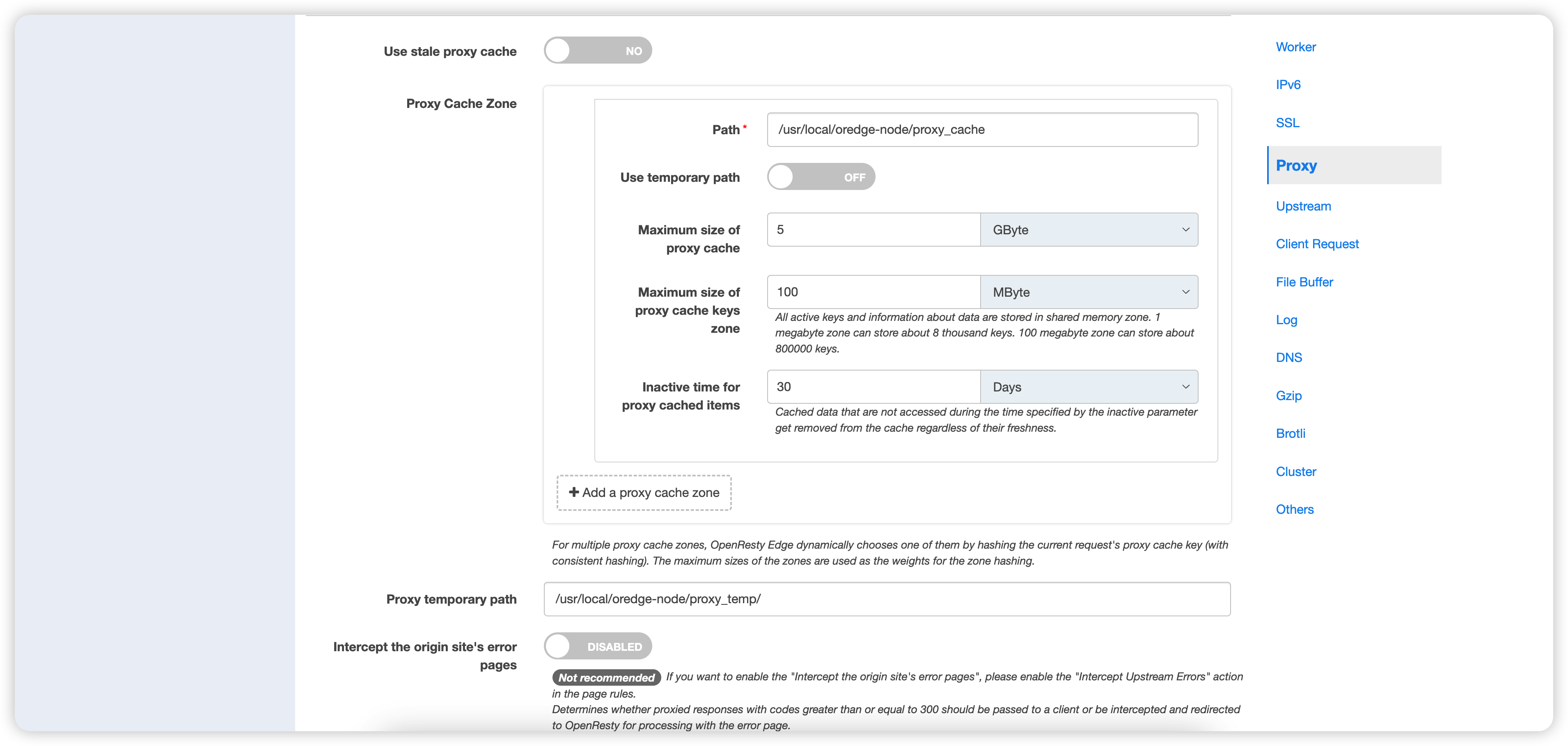Open the File Buffer section
1568x746 pixels.
(1304, 282)
